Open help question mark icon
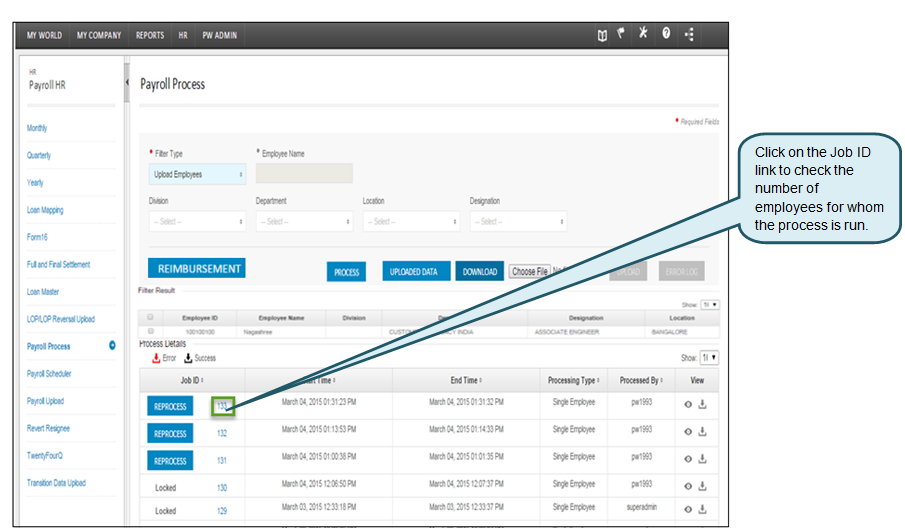905x528 pixels. coord(666,35)
